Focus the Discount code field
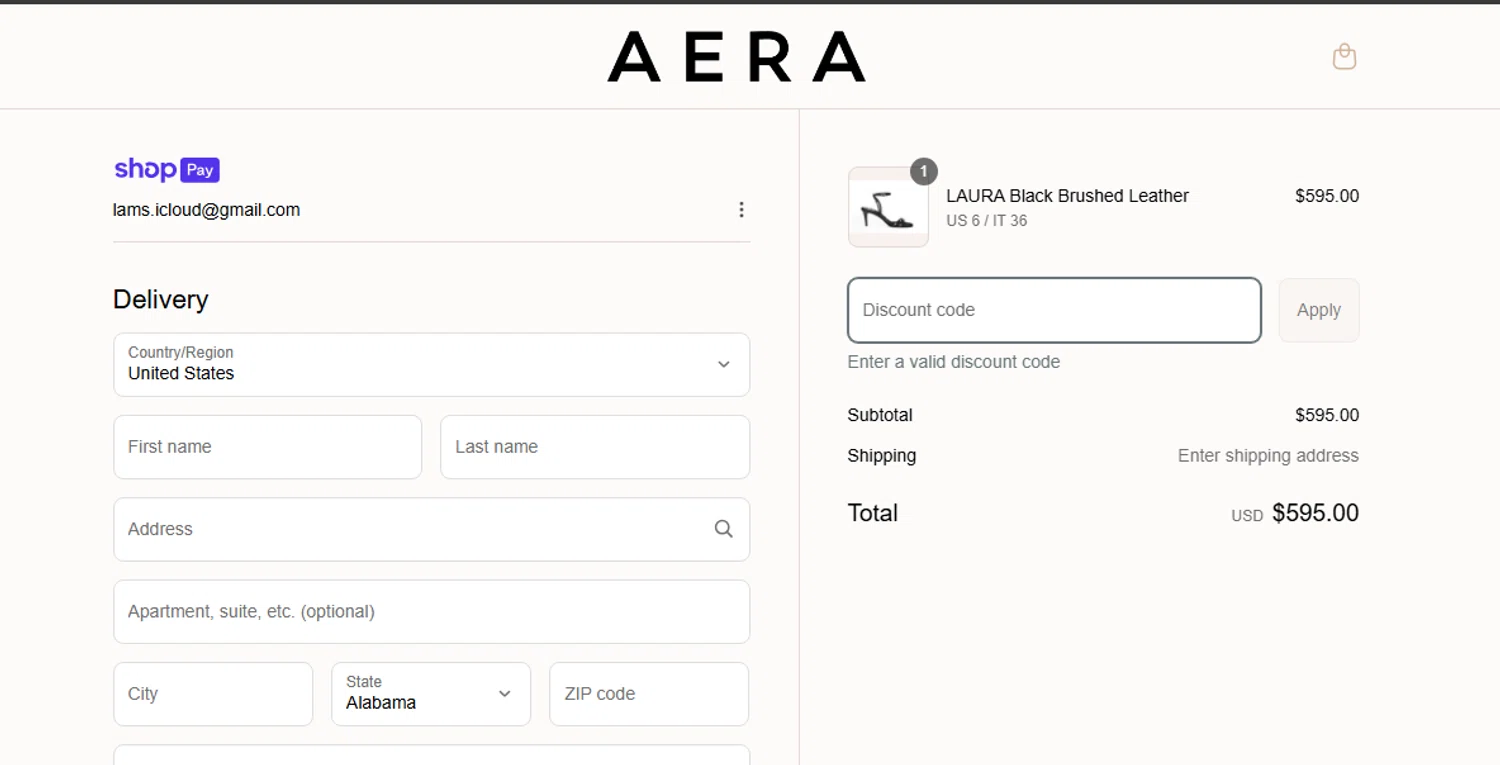 tap(1054, 310)
